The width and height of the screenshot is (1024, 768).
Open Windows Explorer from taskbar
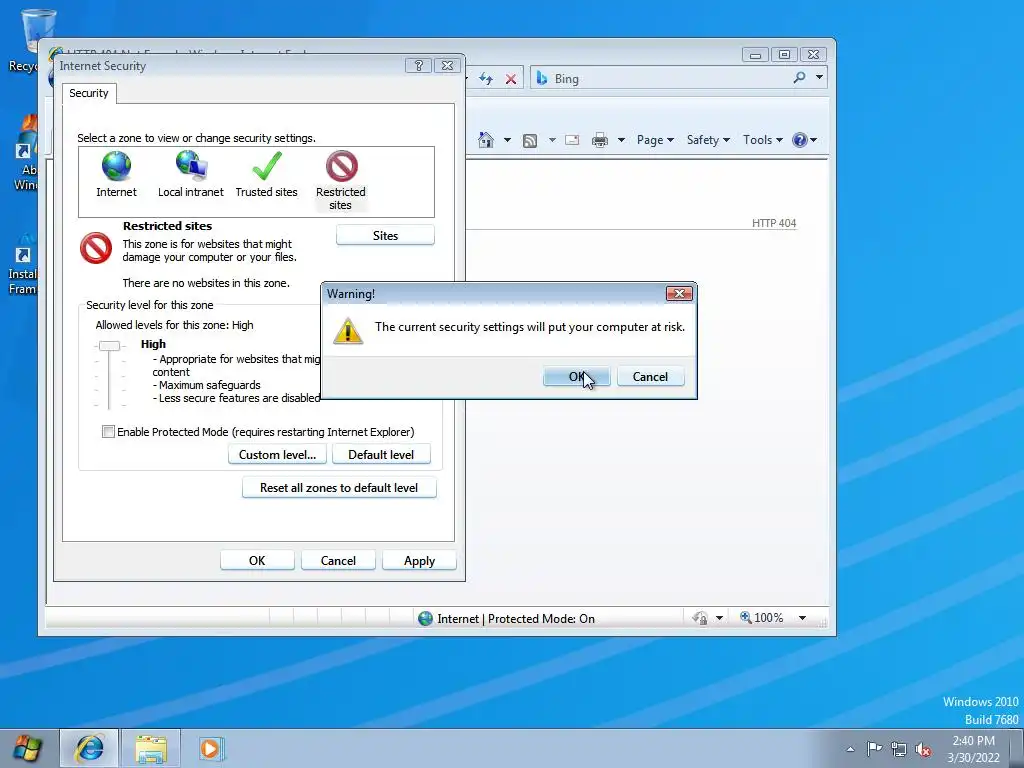(x=151, y=748)
